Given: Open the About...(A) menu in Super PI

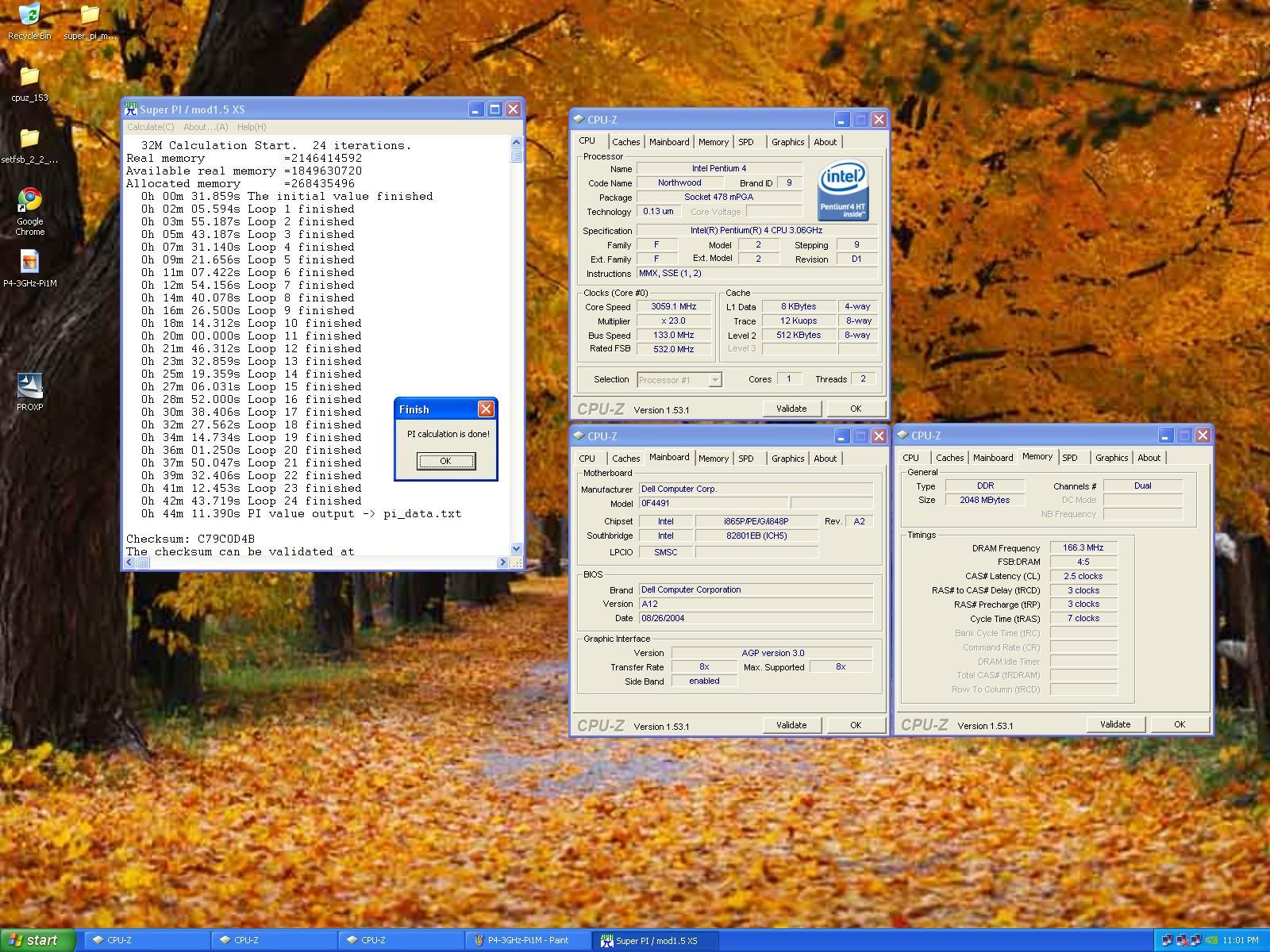Looking at the screenshot, I should [206, 127].
